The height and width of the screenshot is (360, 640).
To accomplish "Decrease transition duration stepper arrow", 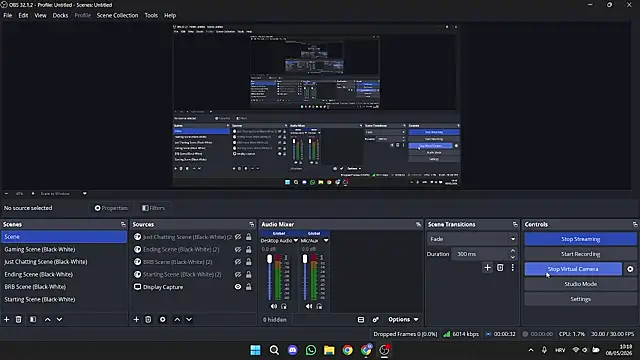I will click(x=513, y=257).
